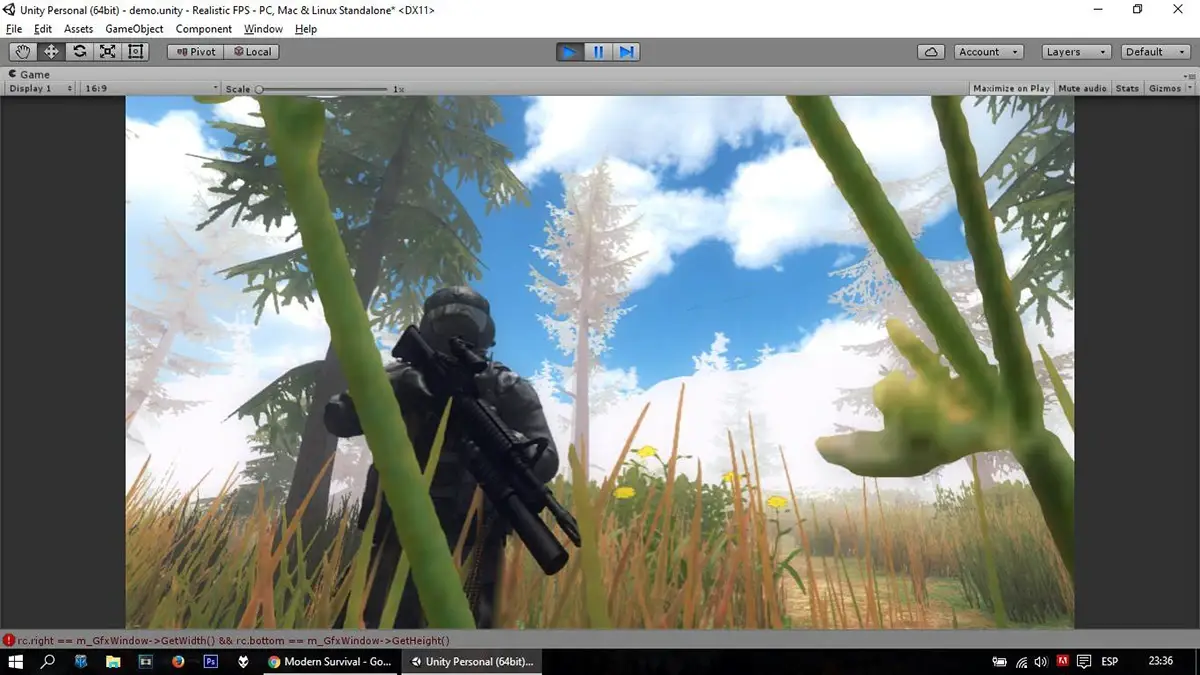The height and width of the screenshot is (675, 1200).
Task: Select the Hand tool
Action: (23, 52)
